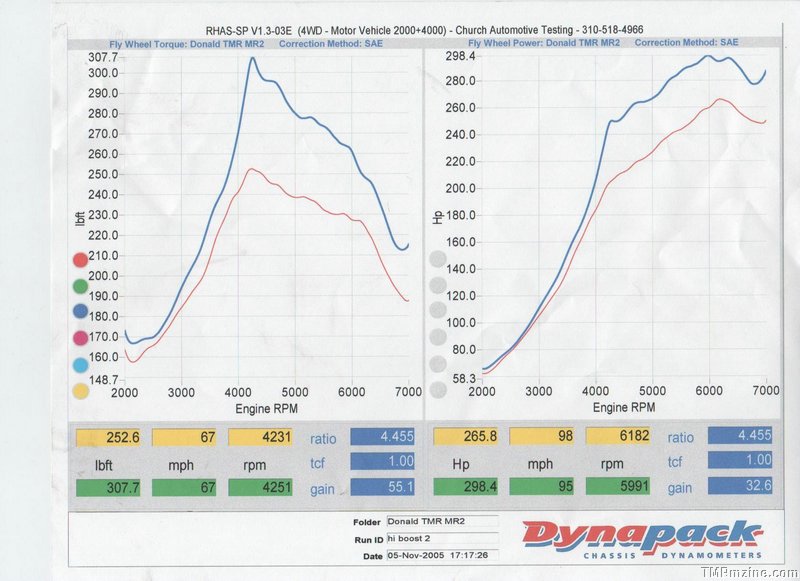The height and width of the screenshot is (581, 800).
Task: Select the yellow run color circle
Action: [x=81, y=391]
